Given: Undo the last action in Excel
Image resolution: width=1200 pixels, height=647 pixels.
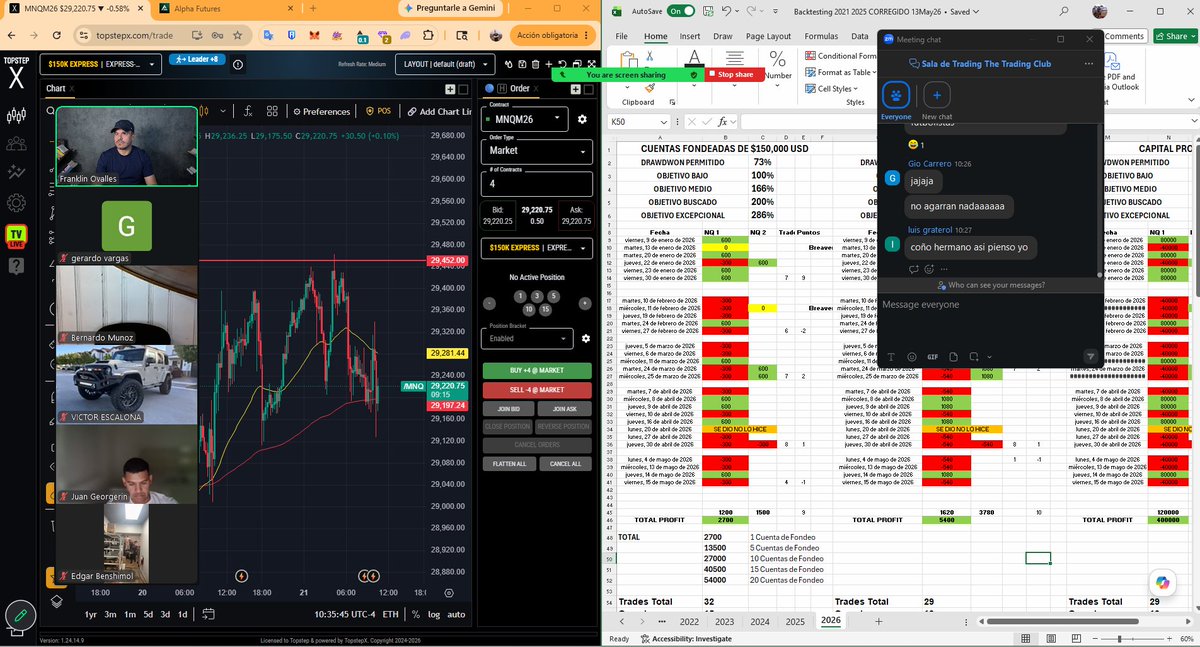Looking at the screenshot, I should 727,11.
